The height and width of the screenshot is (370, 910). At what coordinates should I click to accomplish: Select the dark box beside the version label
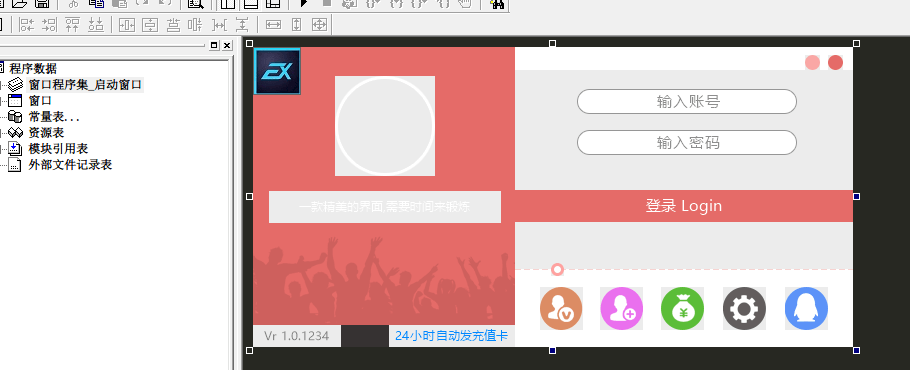click(x=365, y=336)
